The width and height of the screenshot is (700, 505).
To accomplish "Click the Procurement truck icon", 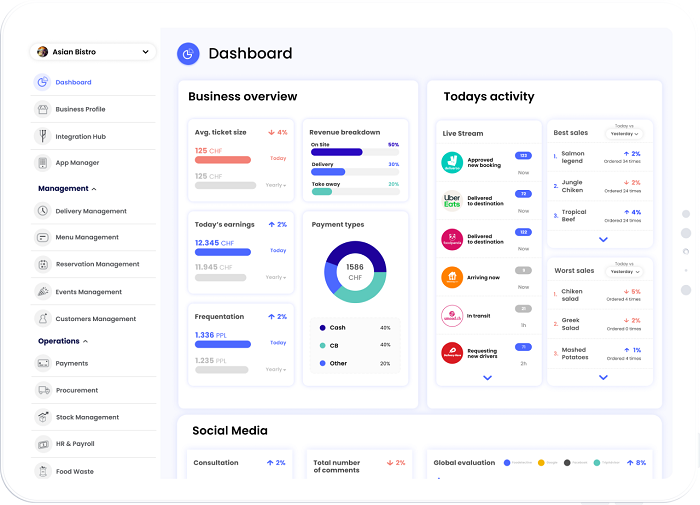I will [x=43, y=390].
